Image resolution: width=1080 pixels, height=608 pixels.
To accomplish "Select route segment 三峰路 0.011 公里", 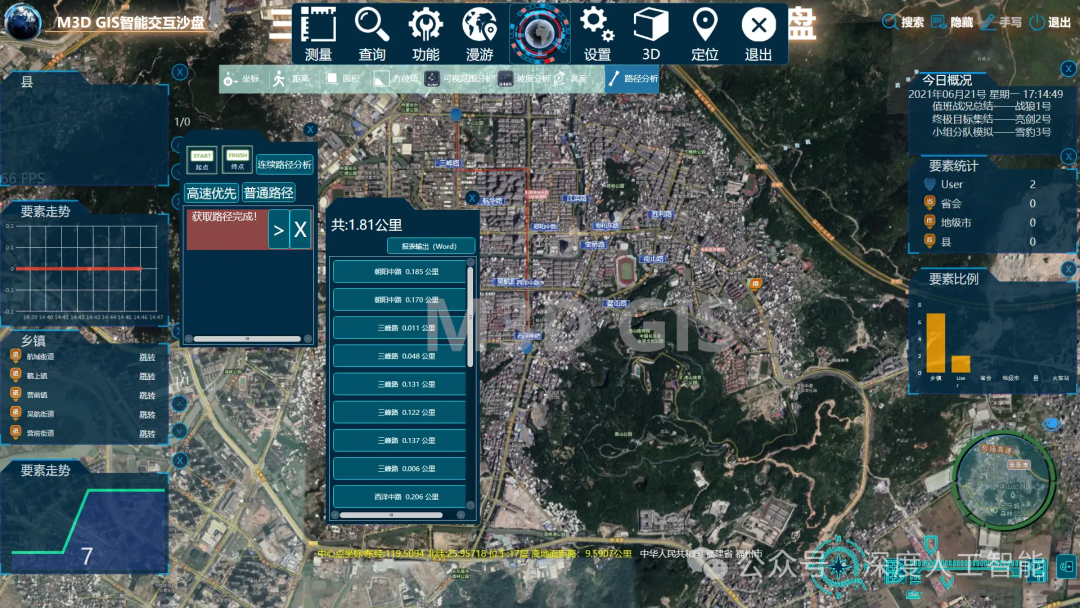I will [x=399, y=328].
